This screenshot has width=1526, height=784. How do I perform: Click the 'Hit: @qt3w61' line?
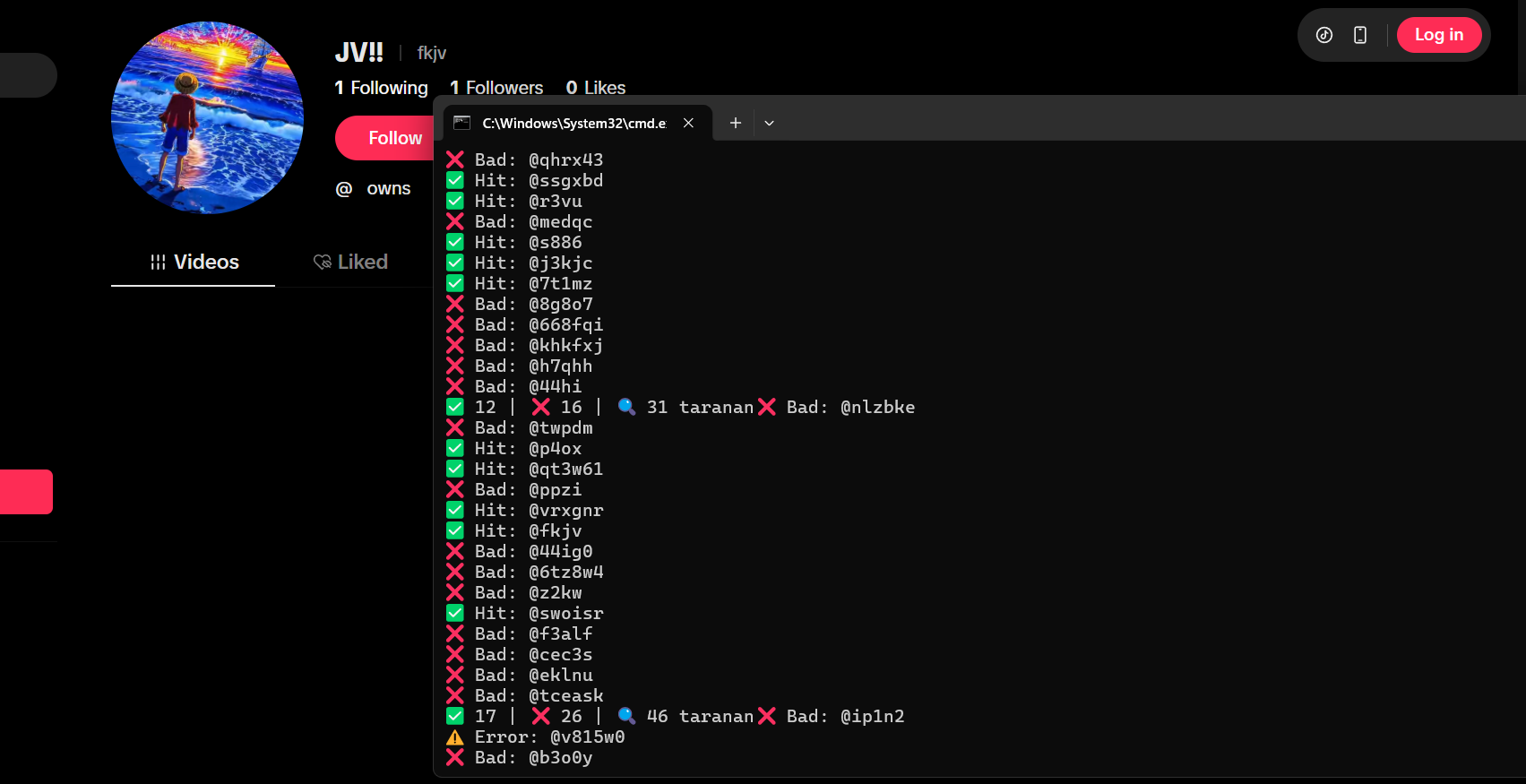coord(525,469)
